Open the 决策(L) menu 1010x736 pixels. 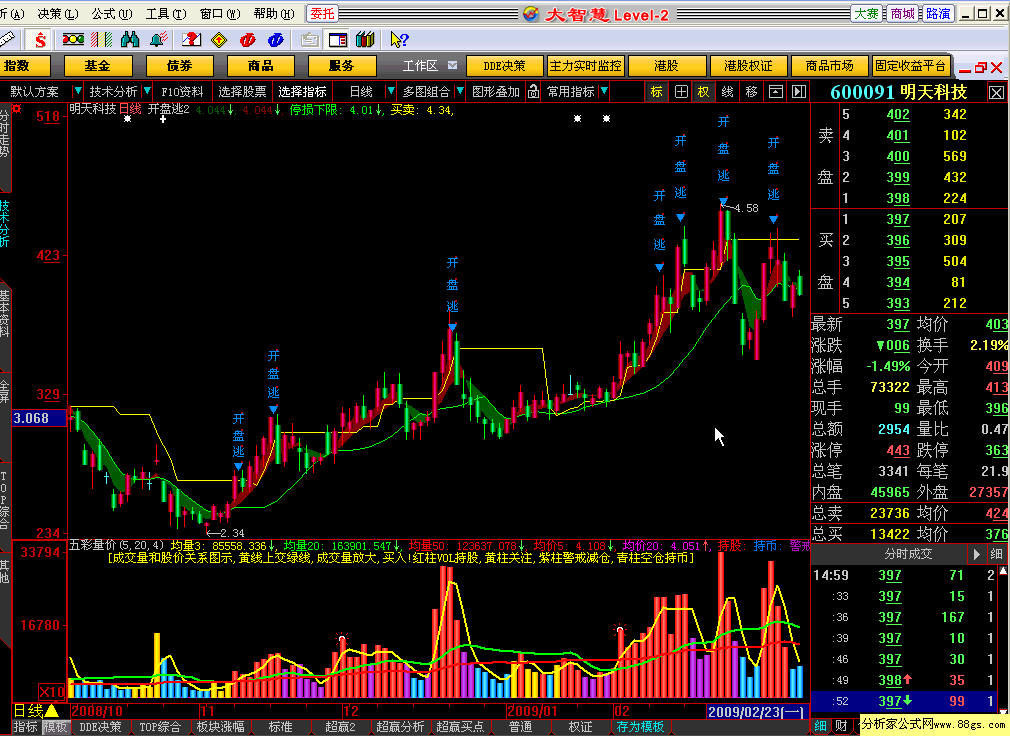57,14
